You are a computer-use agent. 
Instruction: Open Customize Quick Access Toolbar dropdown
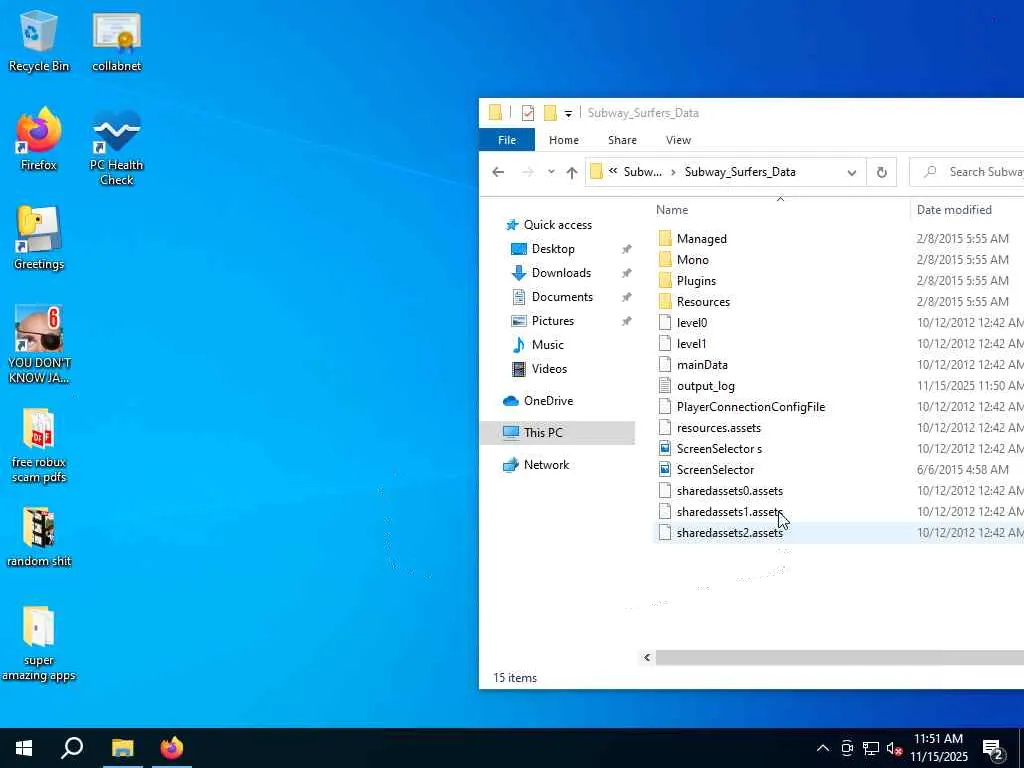tap(568, 114)
